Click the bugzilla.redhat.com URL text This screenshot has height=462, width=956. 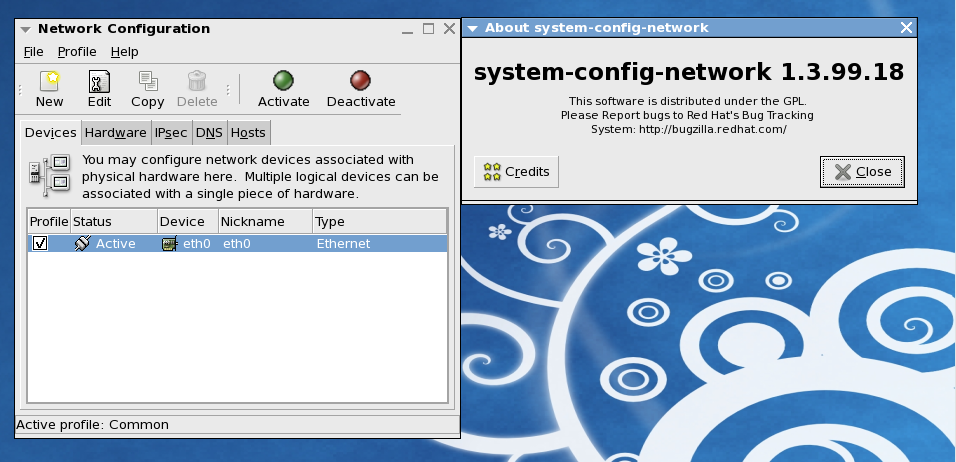[x=713, y=129]
